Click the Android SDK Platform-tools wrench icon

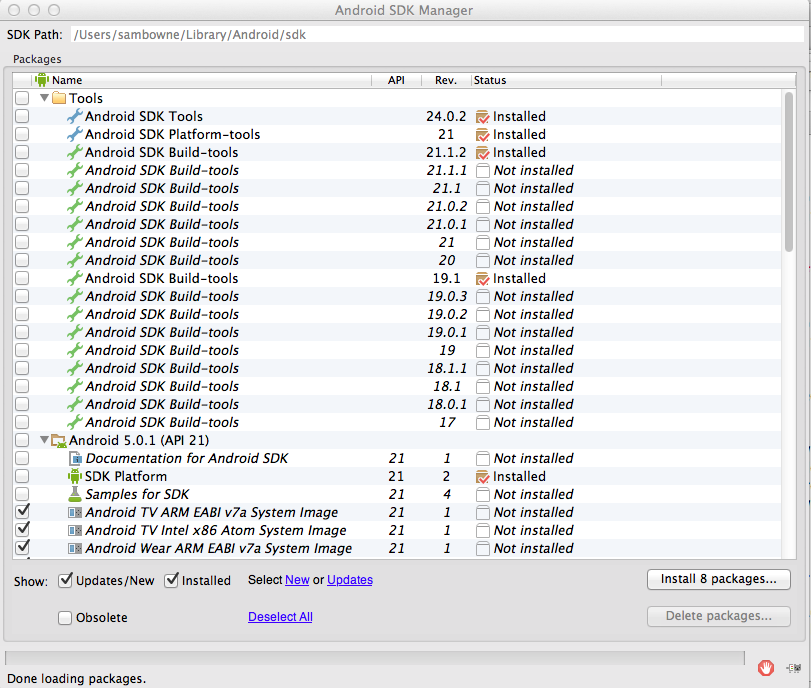[74, 135]
